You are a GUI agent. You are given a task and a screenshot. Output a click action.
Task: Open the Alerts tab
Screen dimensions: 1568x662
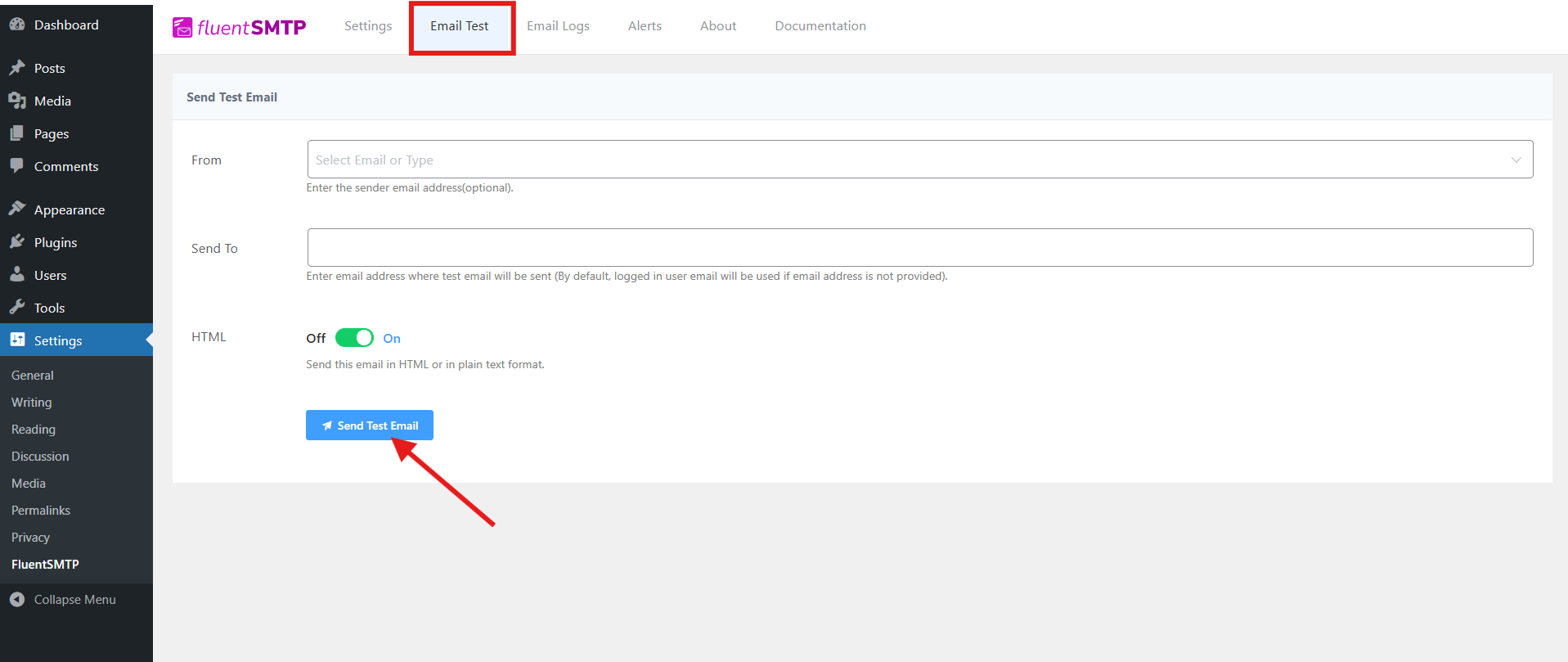click(645, 26)
